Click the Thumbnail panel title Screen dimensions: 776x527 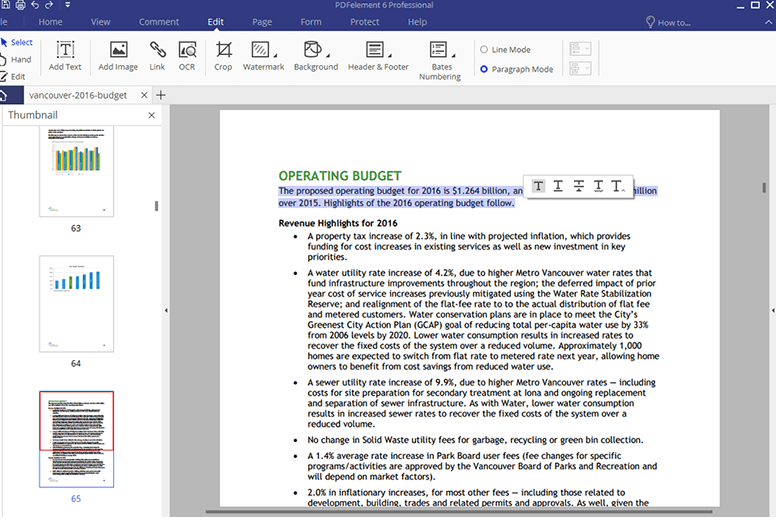[33, 115]
